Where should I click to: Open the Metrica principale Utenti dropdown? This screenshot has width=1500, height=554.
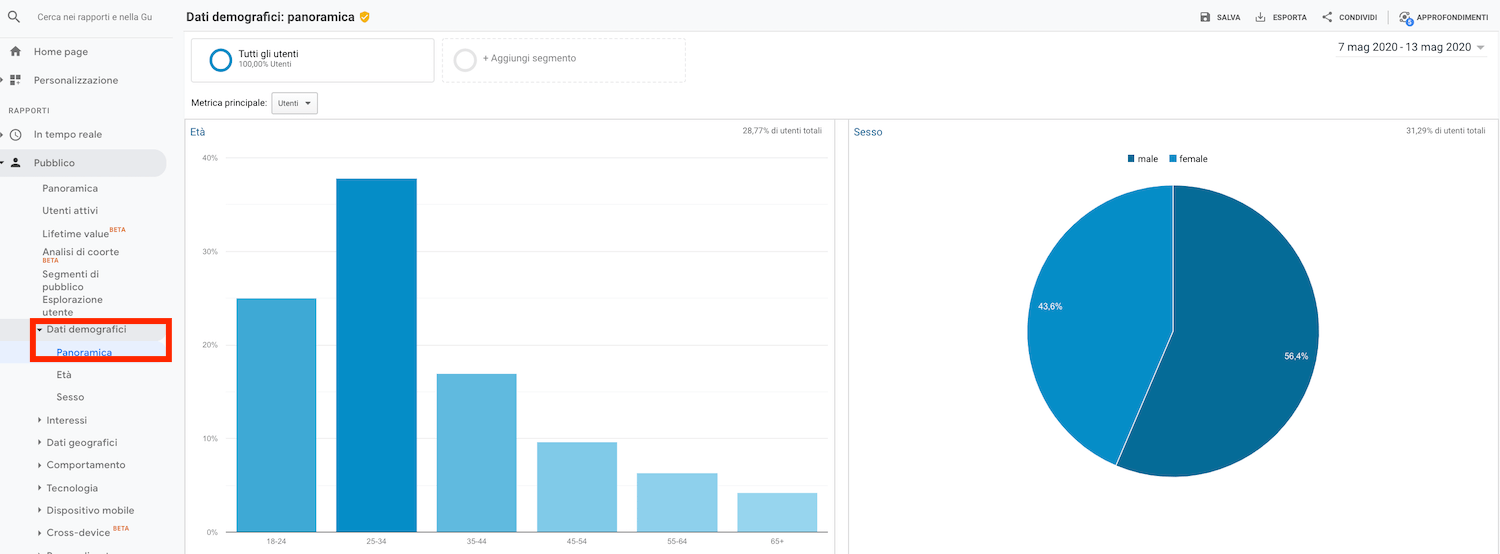coord(294,103)
